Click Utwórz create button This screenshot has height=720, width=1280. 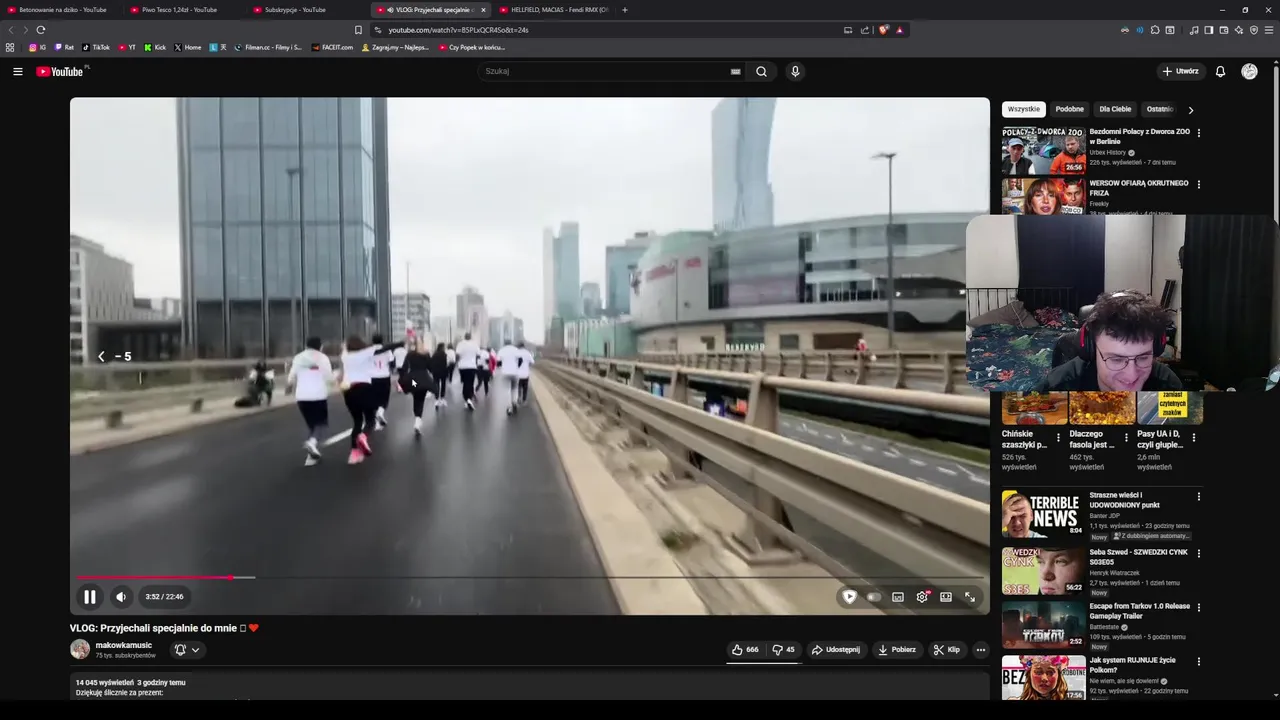1181,71
